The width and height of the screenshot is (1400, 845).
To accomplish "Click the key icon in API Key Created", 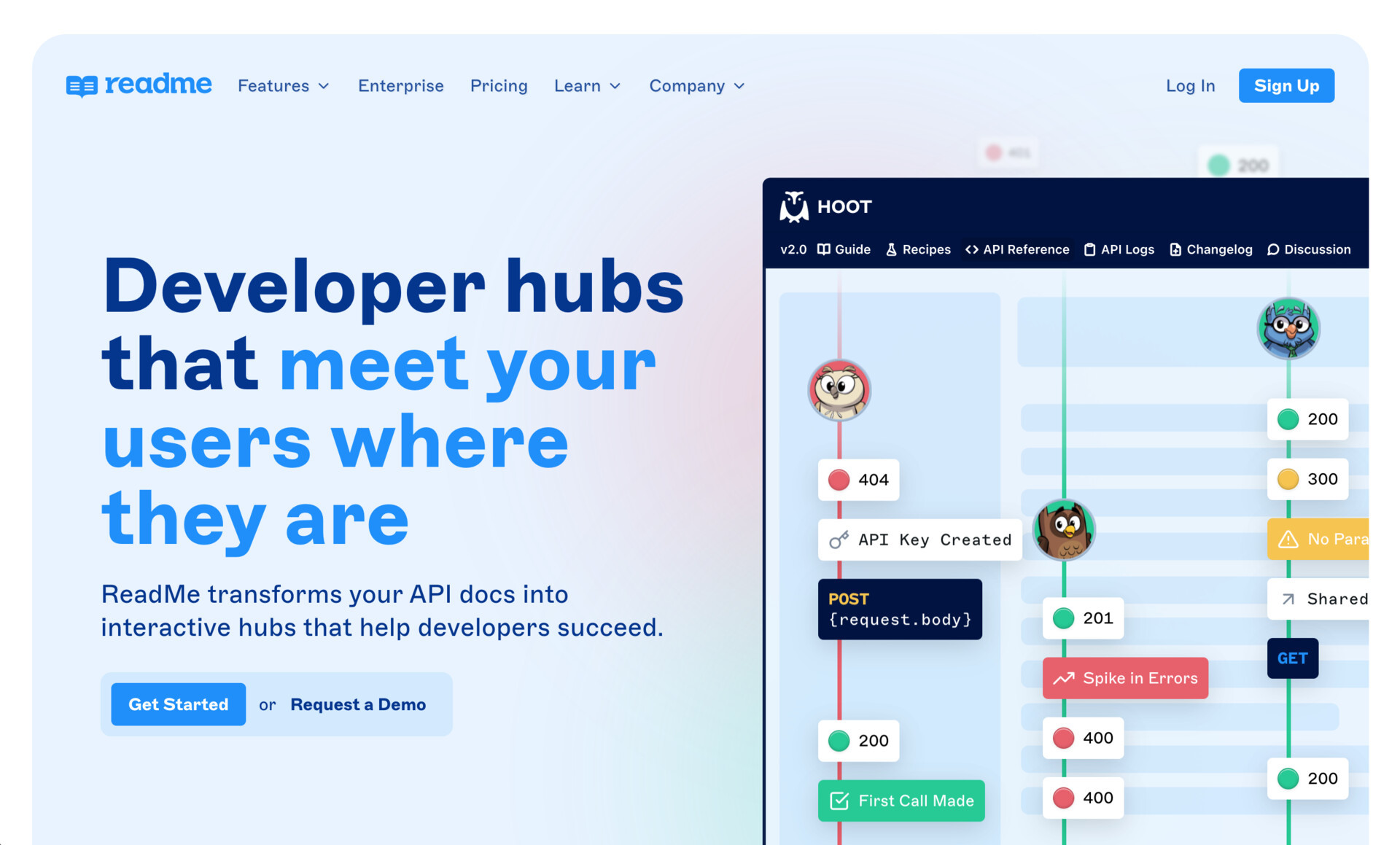I will (839, 540).
